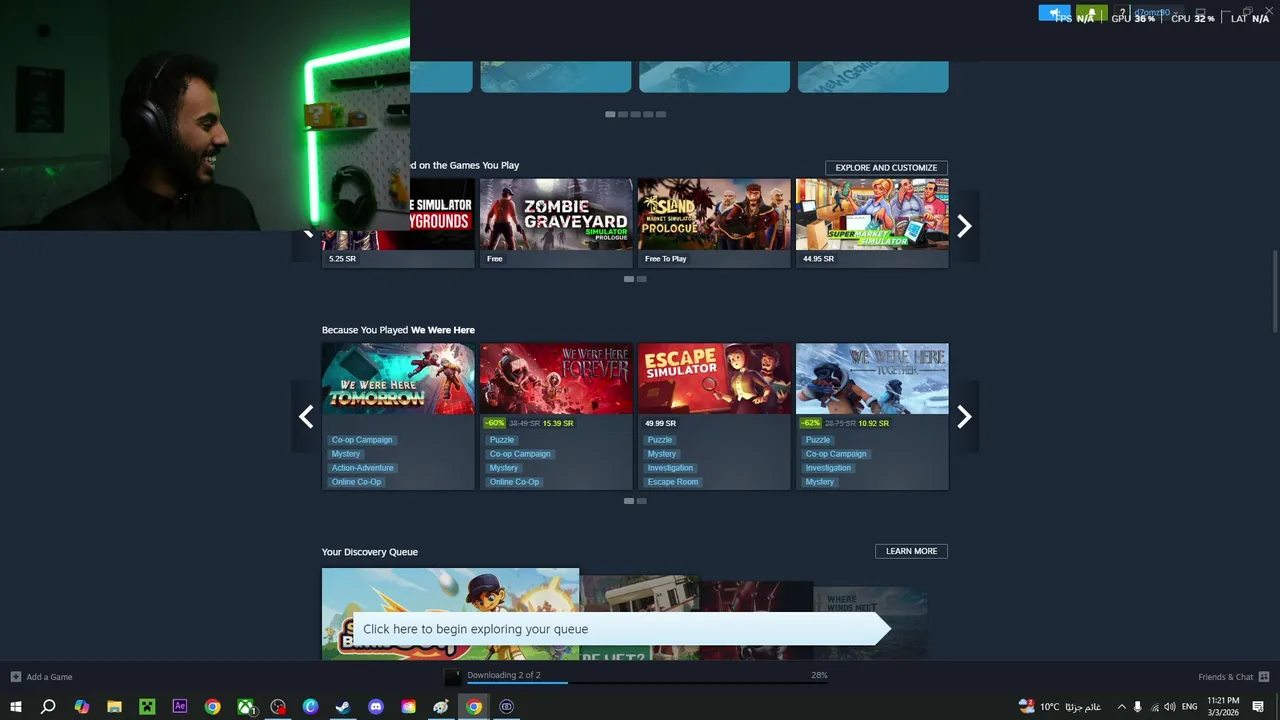Image resolution: width=1280 pixels, height=720 pixels.
Task: Open Zombie Graveyard Simulator Prologue card
Action: pyautogui.click(x=556, y=223)
